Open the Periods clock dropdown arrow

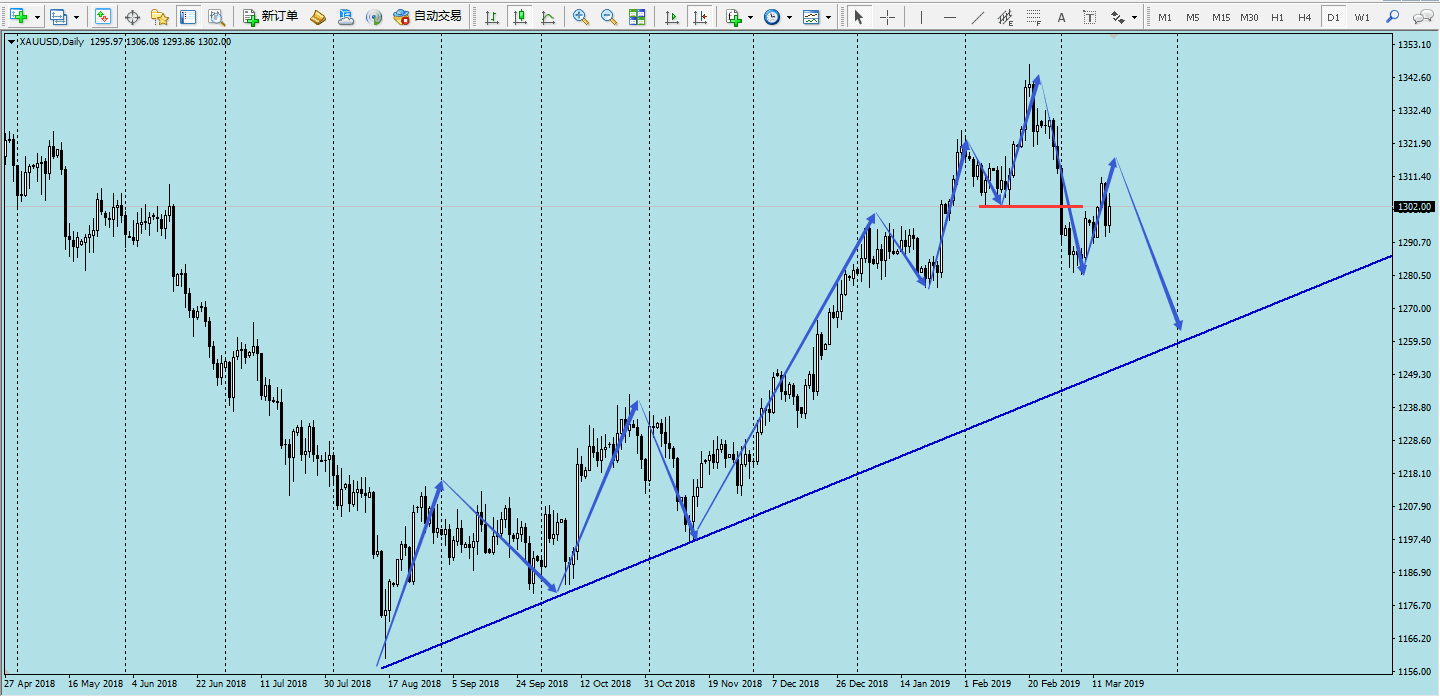tap(789, 17)
